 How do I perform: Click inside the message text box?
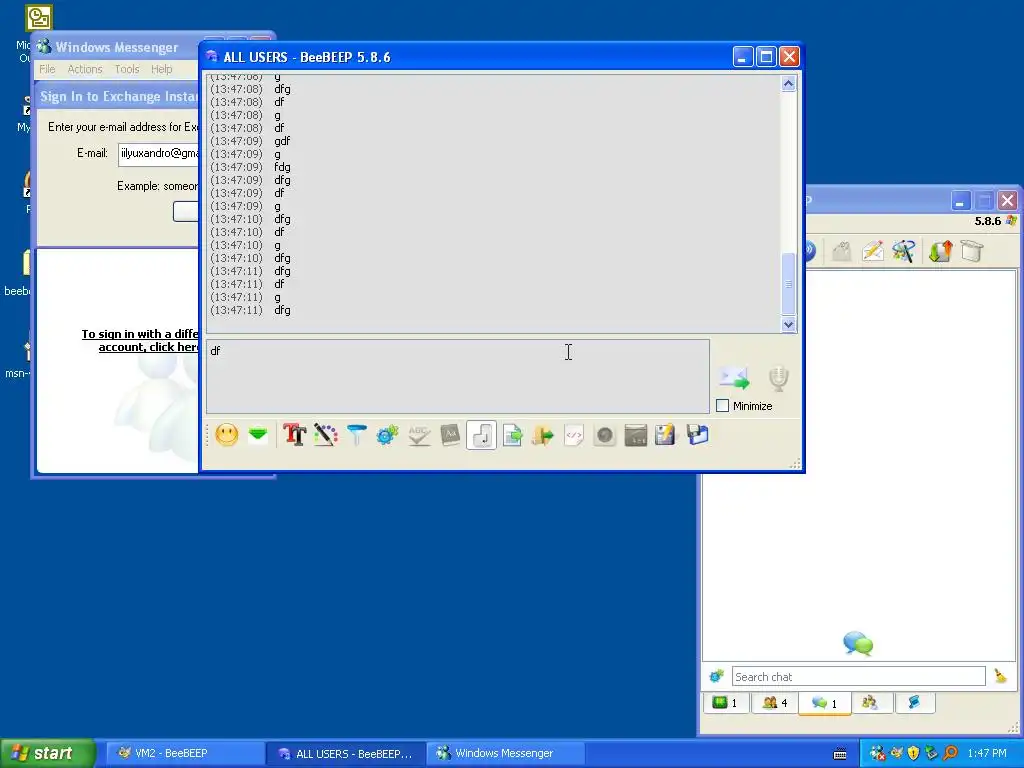458,376
